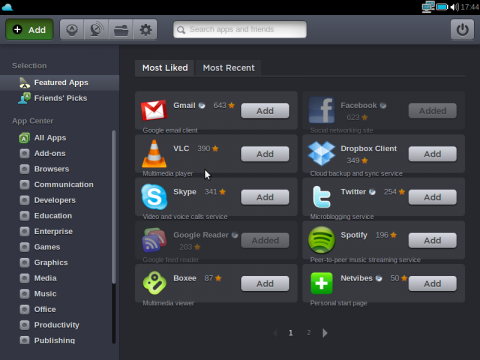Open the Enterprise category
This screenshot has height=360, width=480.
pyautogui.click(x=53, y=231)
